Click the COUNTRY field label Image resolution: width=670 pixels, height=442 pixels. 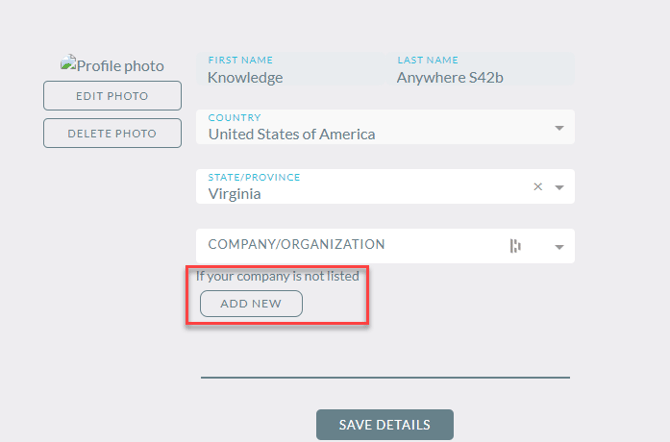(234, 118)
